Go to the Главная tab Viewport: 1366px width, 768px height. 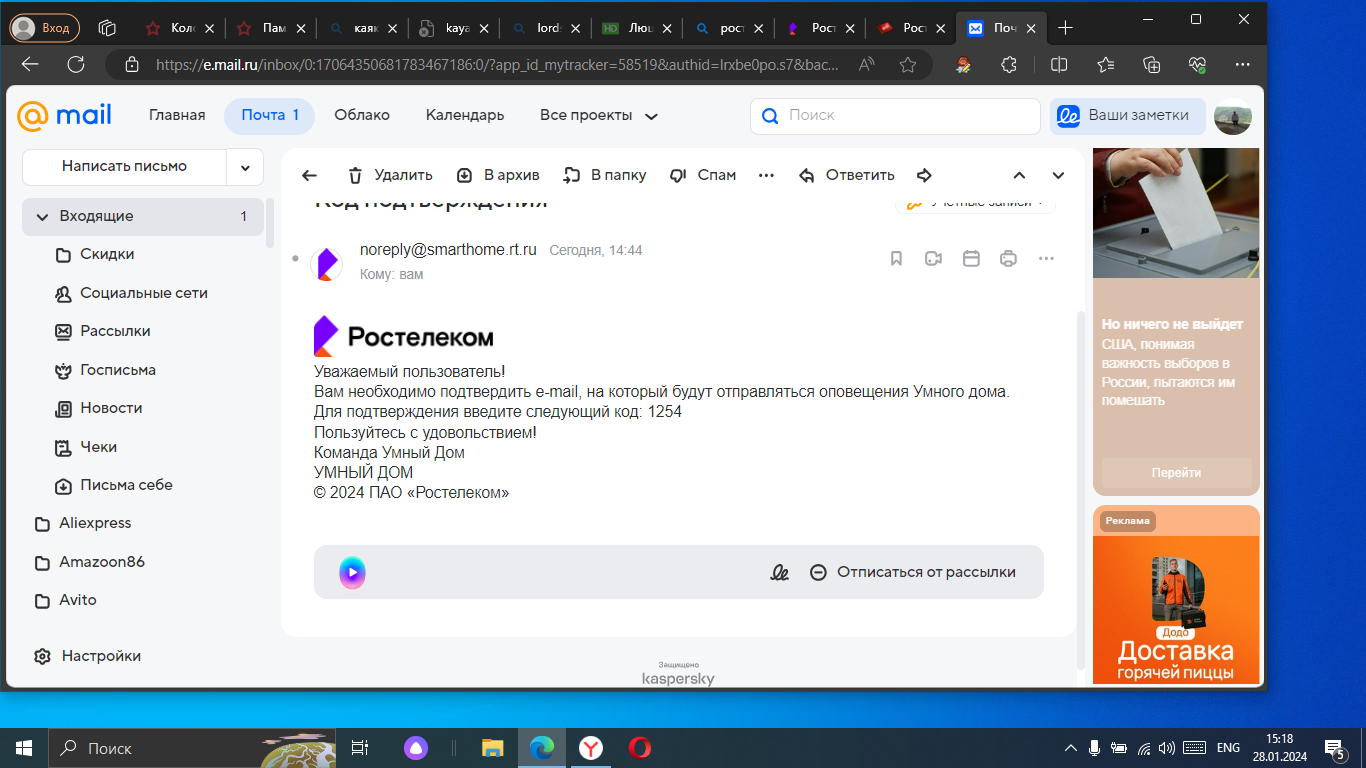click(x=177, y=115)
